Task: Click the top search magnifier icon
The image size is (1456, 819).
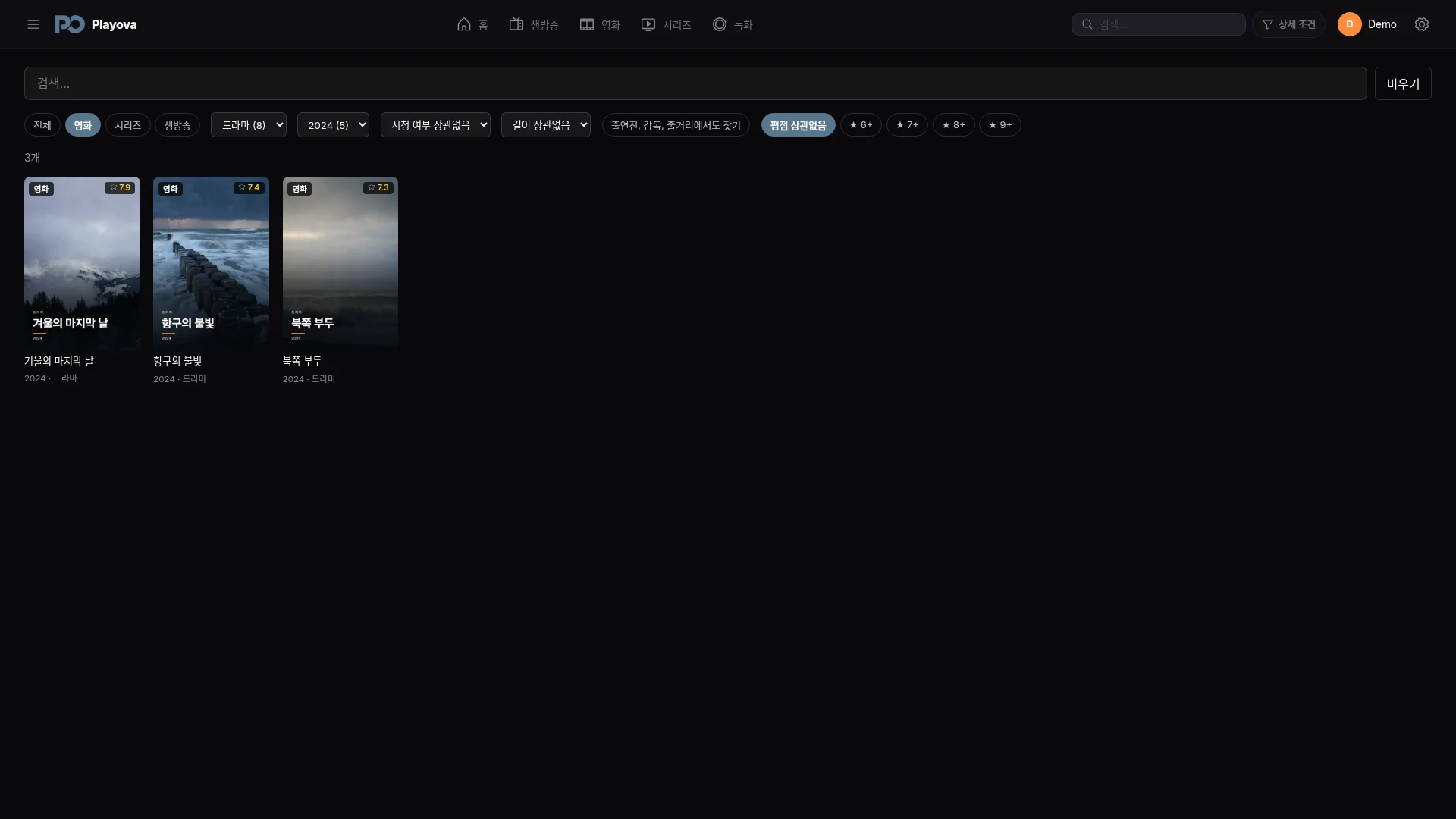Action: pyautogui.click(x=1087, y=24)
